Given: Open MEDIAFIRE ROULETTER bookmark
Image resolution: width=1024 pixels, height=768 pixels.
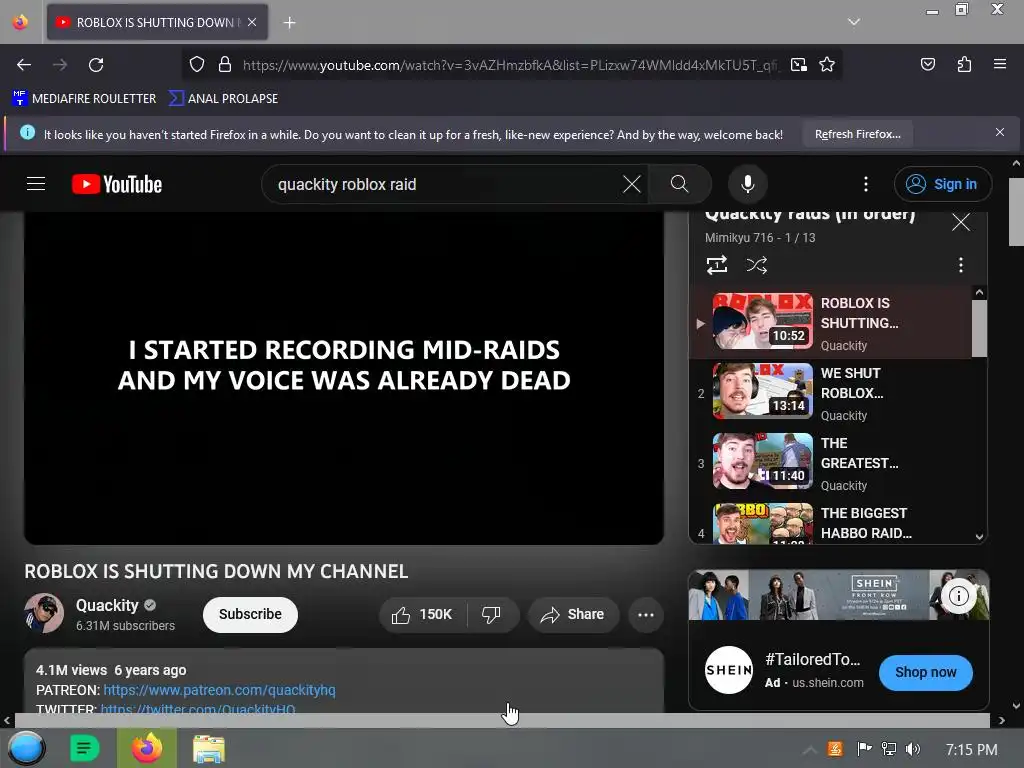Looking at the screenshot, I should pos(84,99).
